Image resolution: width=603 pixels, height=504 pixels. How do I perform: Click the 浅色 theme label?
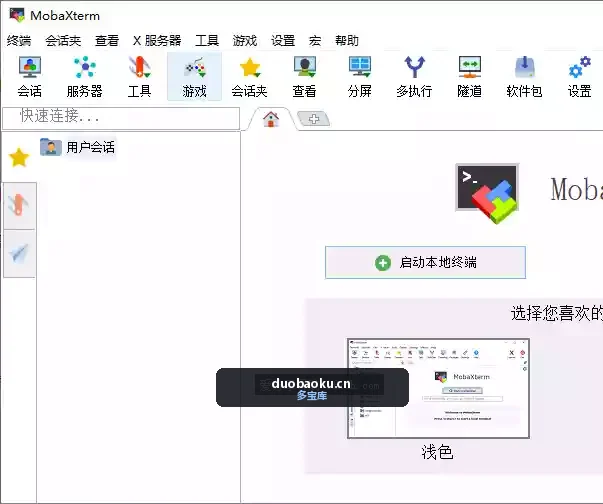point(437,452)
